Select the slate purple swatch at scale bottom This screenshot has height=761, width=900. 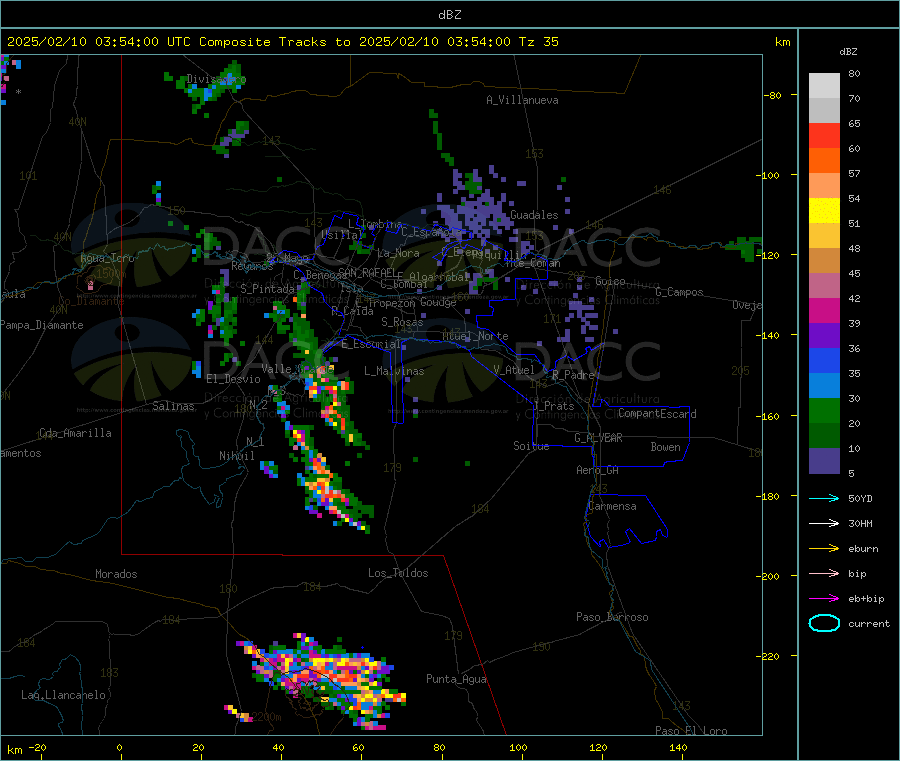coord(824,461)
